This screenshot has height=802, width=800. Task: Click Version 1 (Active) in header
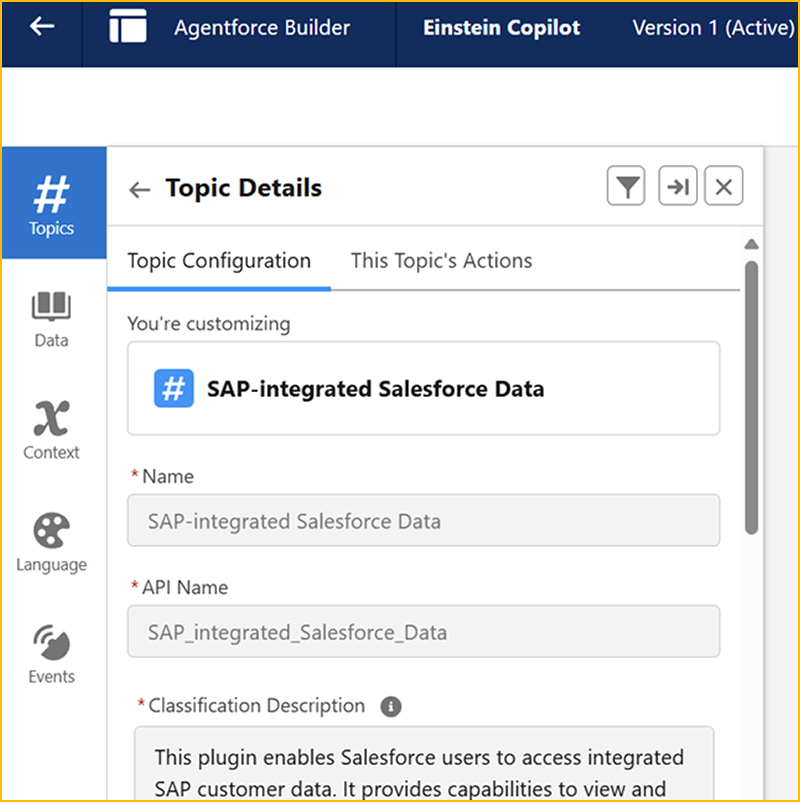coord(713,28)
